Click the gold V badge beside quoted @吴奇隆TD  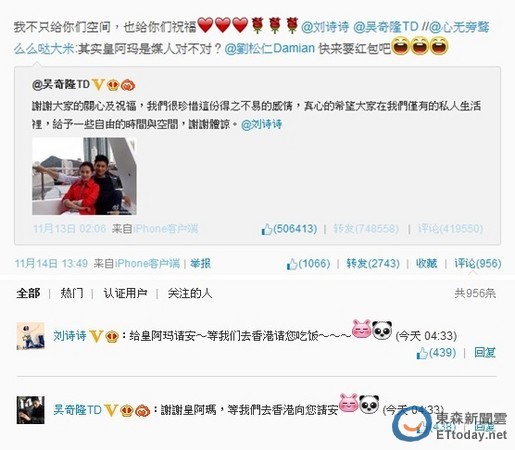(98, 85)
